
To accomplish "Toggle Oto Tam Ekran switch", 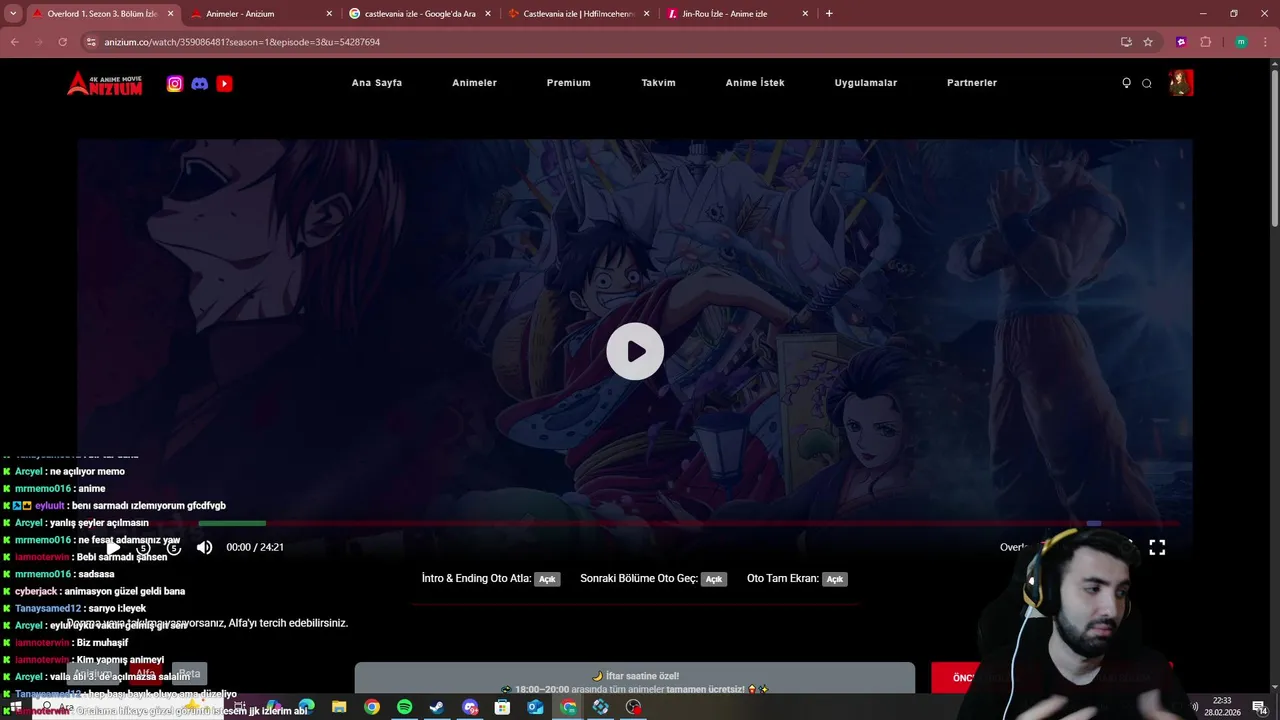I will [835, 579].
